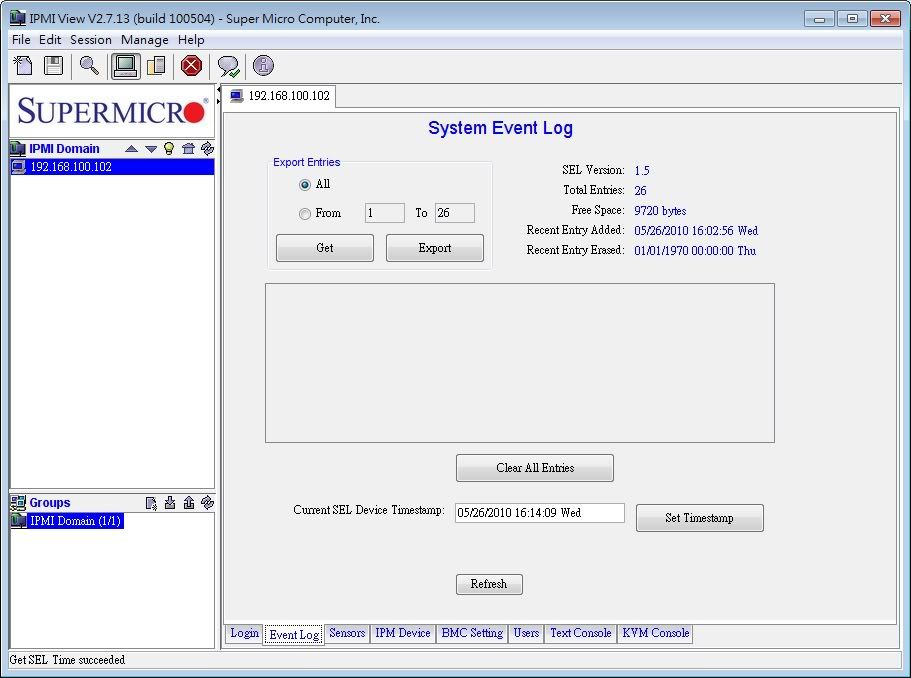Open the File menu

click(21, 40)
